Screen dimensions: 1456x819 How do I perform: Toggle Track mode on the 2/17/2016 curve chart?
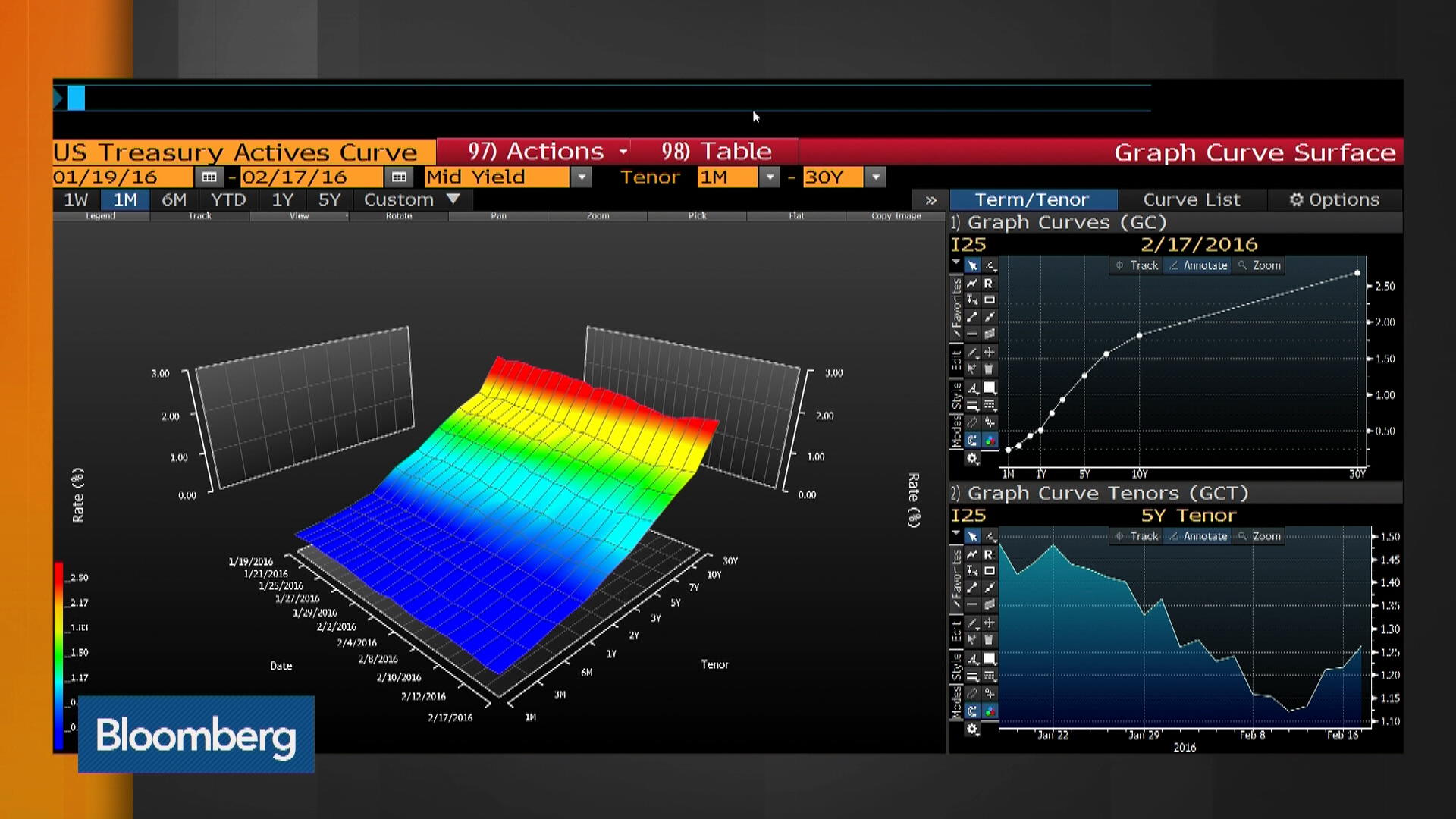click(x=1135, y=265)
